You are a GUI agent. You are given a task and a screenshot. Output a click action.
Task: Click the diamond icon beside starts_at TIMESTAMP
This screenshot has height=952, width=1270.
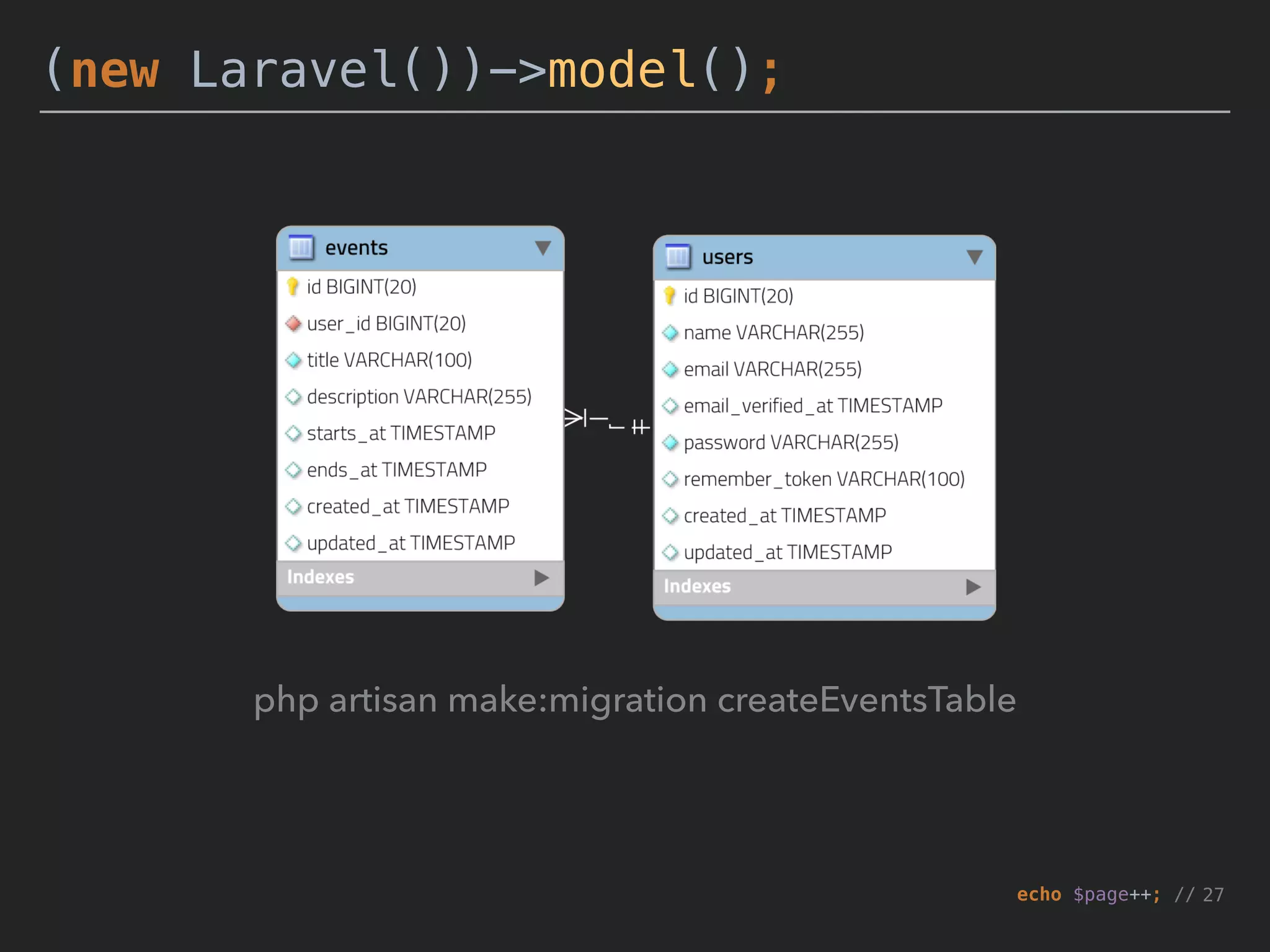click(x=293, y=433)
